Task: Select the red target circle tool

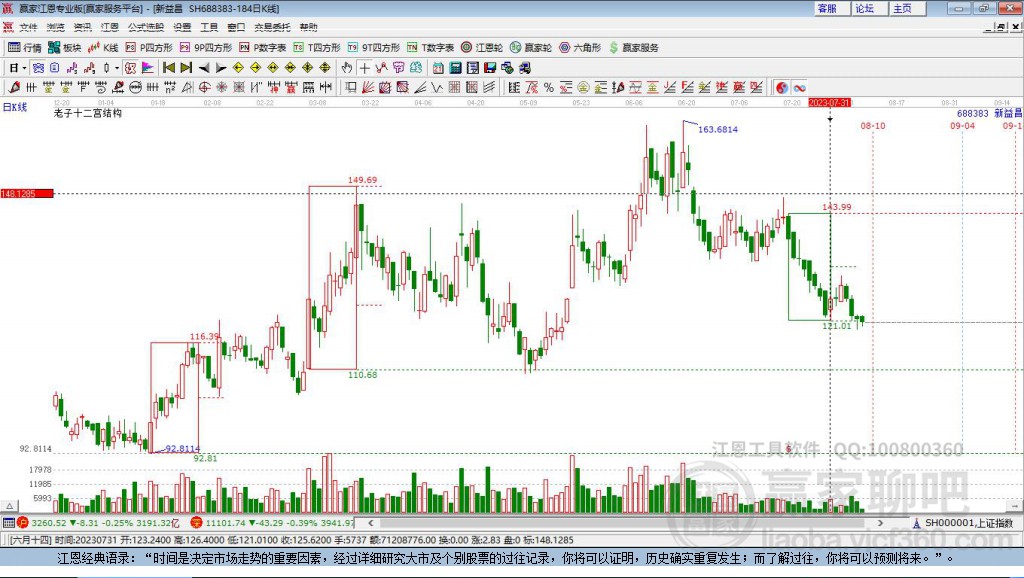Action: pos(204,88)
